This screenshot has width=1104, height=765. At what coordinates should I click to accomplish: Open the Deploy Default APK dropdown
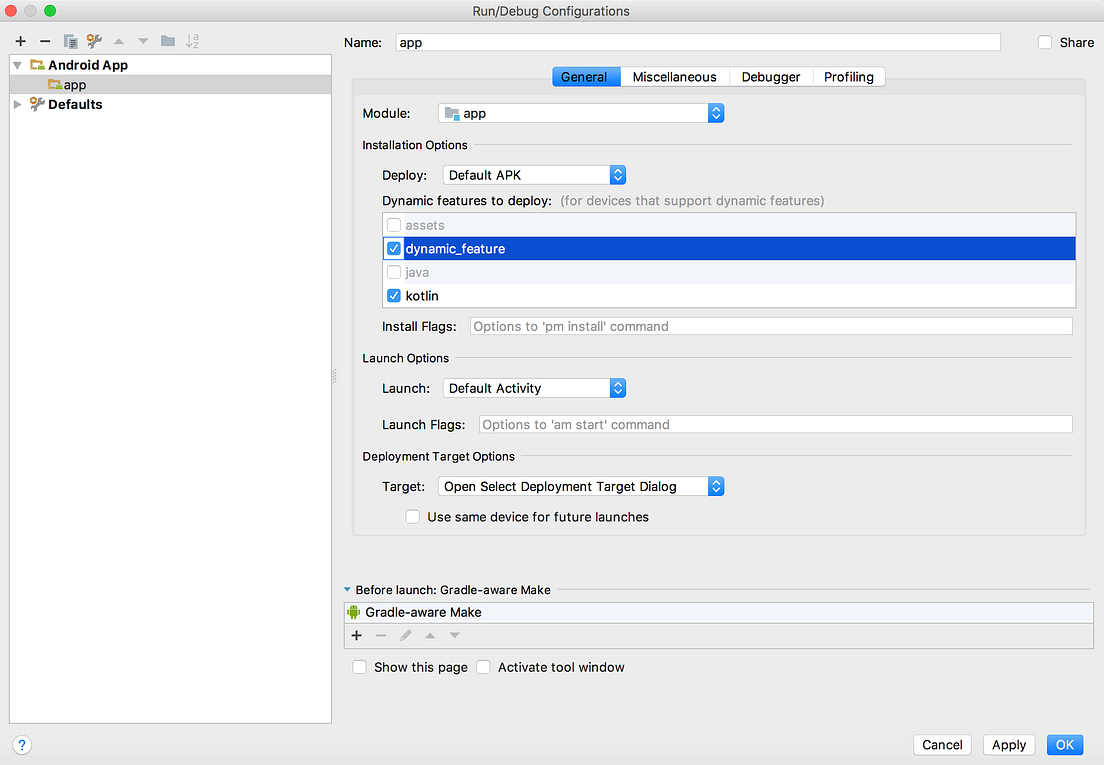coord(534,175)
